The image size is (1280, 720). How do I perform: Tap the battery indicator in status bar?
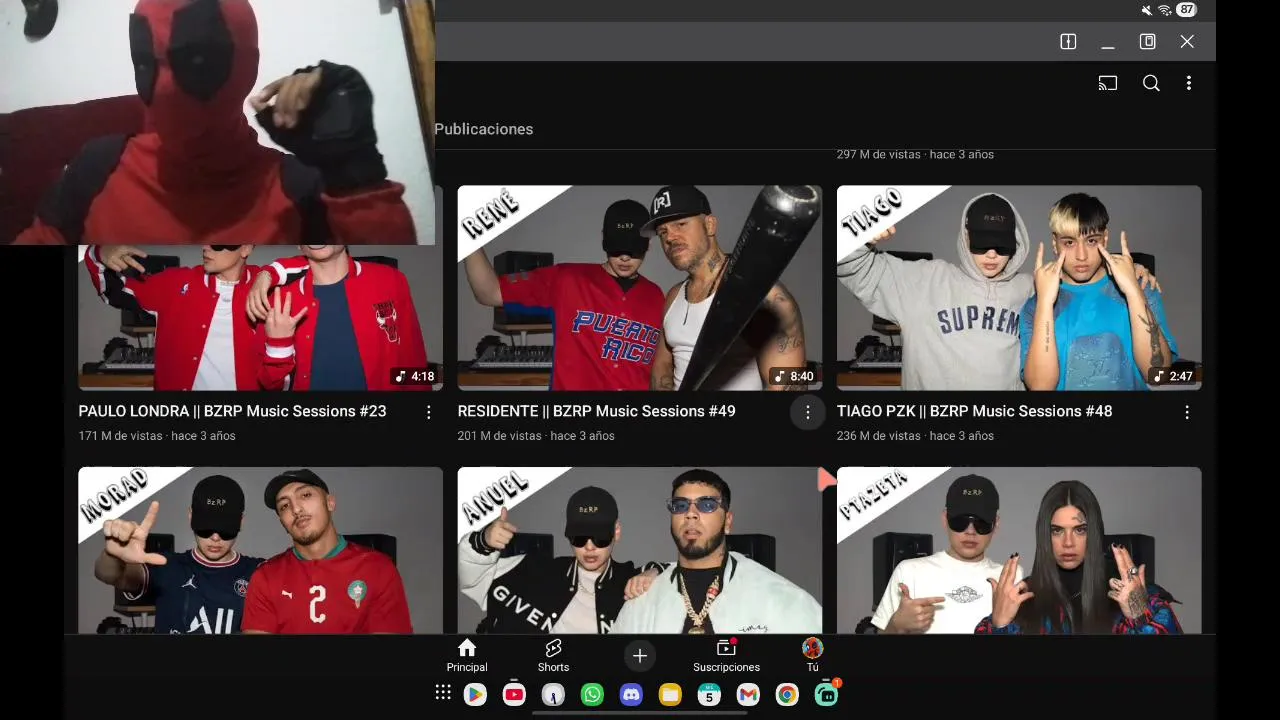(1186, 9)
